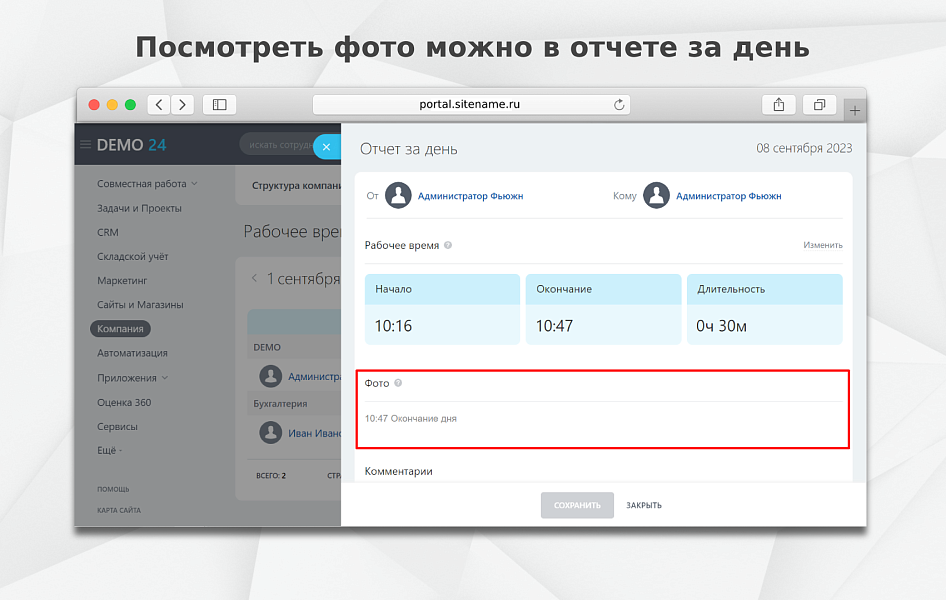Open Автоматизация in the sidebar

pyautogui.click(x=132, y=353)
